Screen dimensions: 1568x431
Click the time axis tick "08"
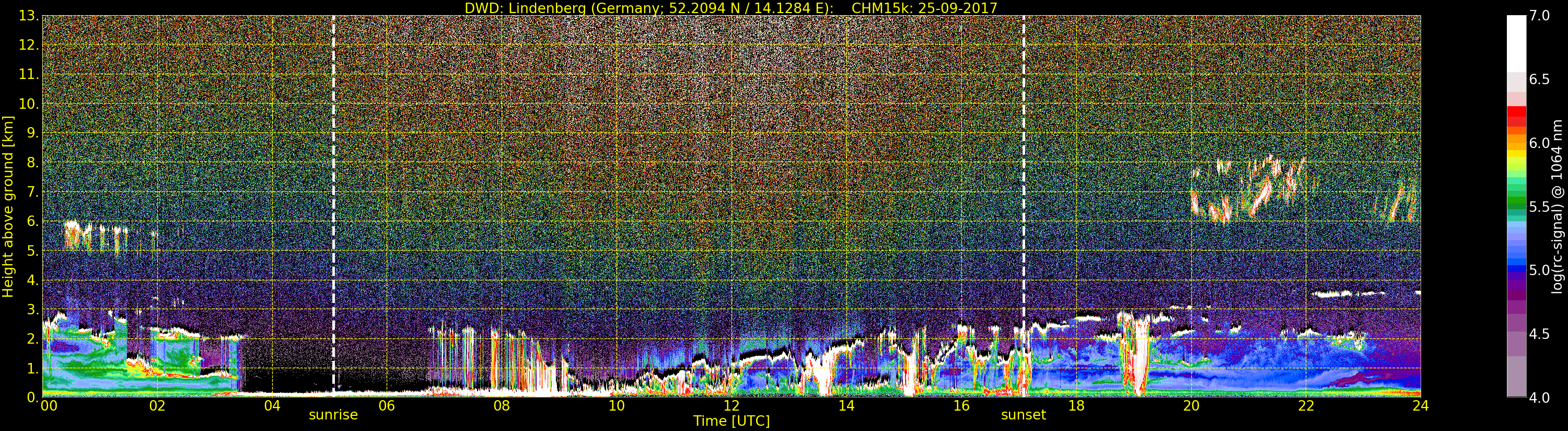pos(502,406)
